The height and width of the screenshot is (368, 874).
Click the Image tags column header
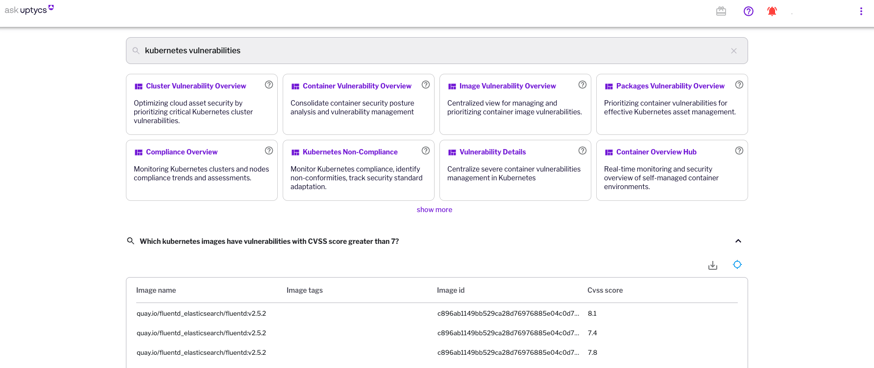pos(304,290)
